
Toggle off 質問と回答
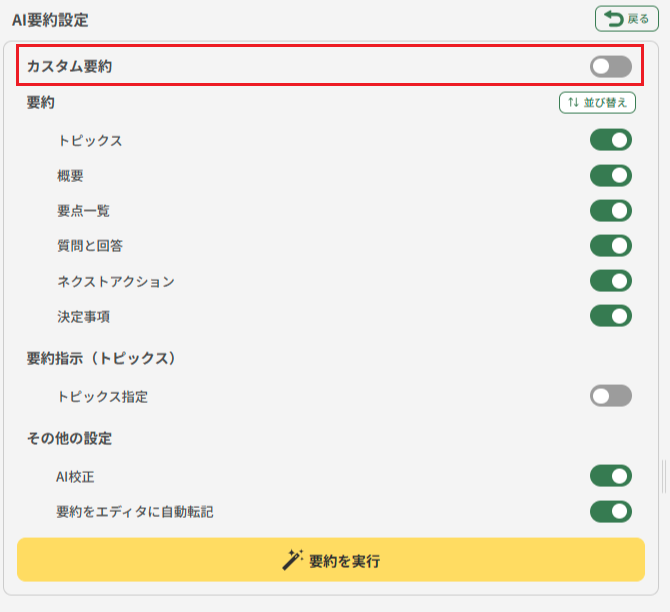(610, 246)
